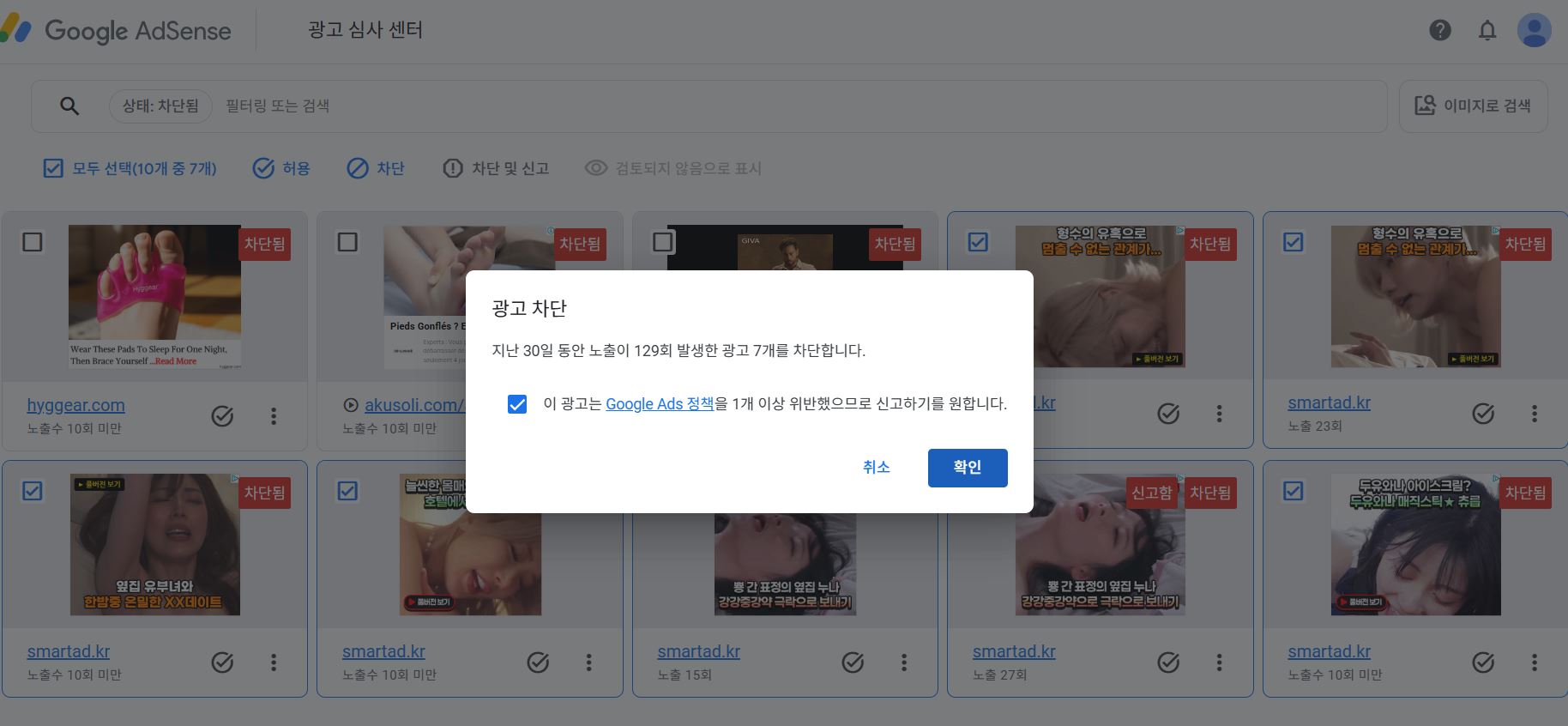Focus the 필터링 또는 검색 input

(x=798, y=106)
